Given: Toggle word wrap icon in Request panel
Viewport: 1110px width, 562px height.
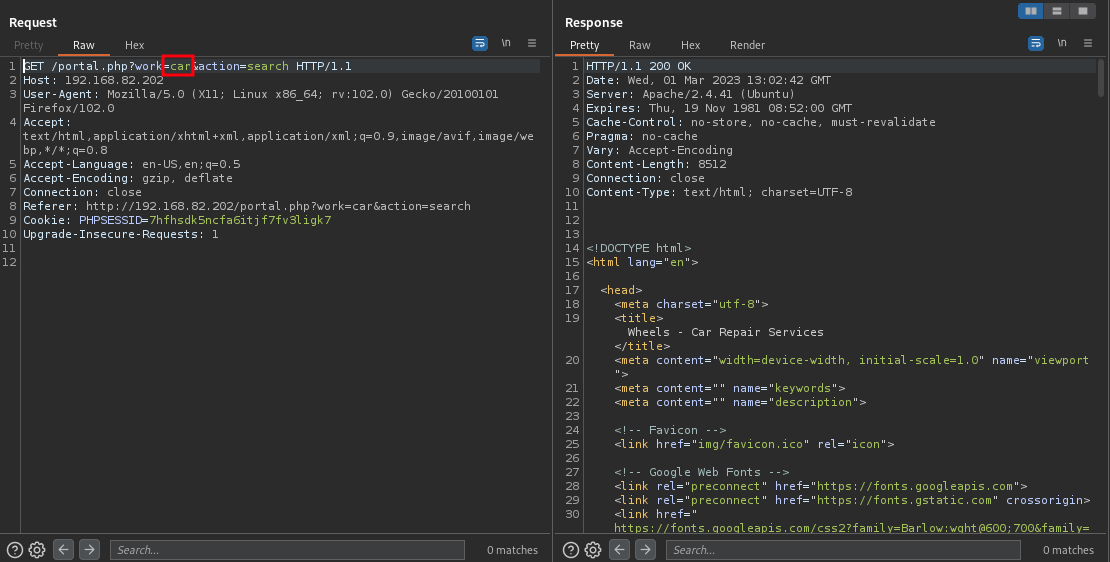Looking at the screenshot, I should (x=480, y=43).
